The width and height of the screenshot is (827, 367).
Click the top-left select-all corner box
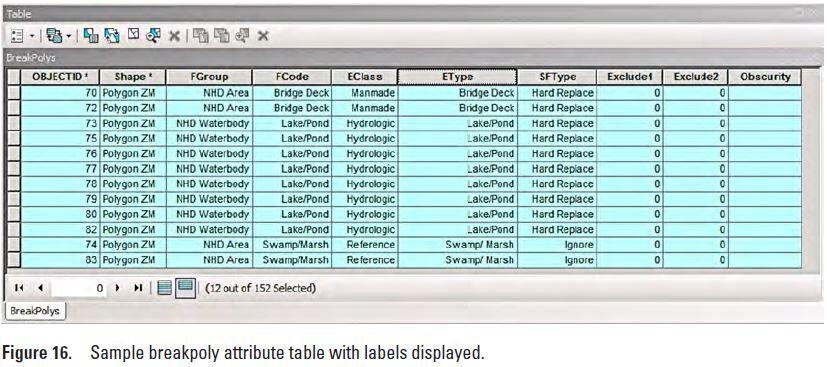(x=13, y=77)
